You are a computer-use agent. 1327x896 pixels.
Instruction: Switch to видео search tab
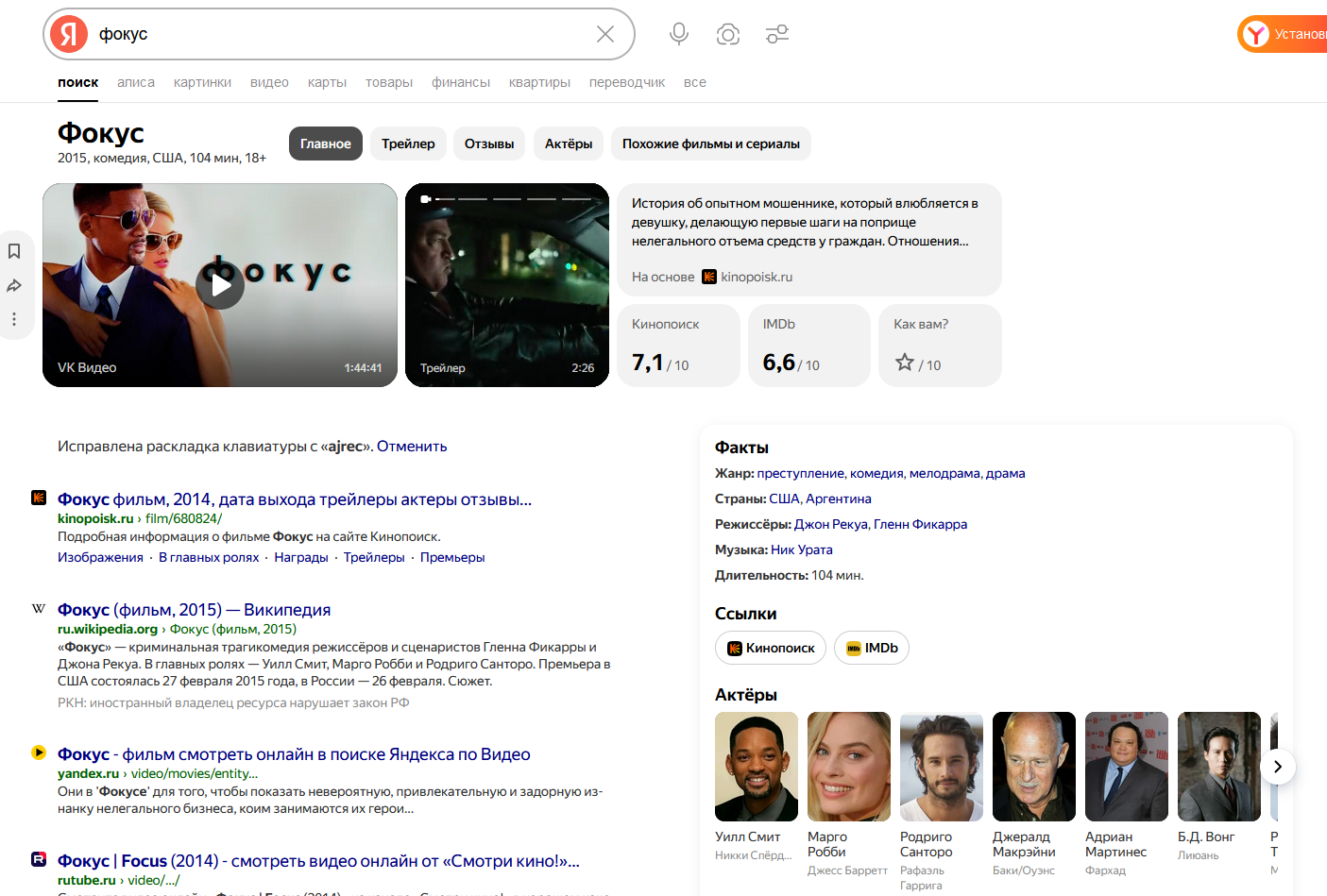tap(269, 82)
